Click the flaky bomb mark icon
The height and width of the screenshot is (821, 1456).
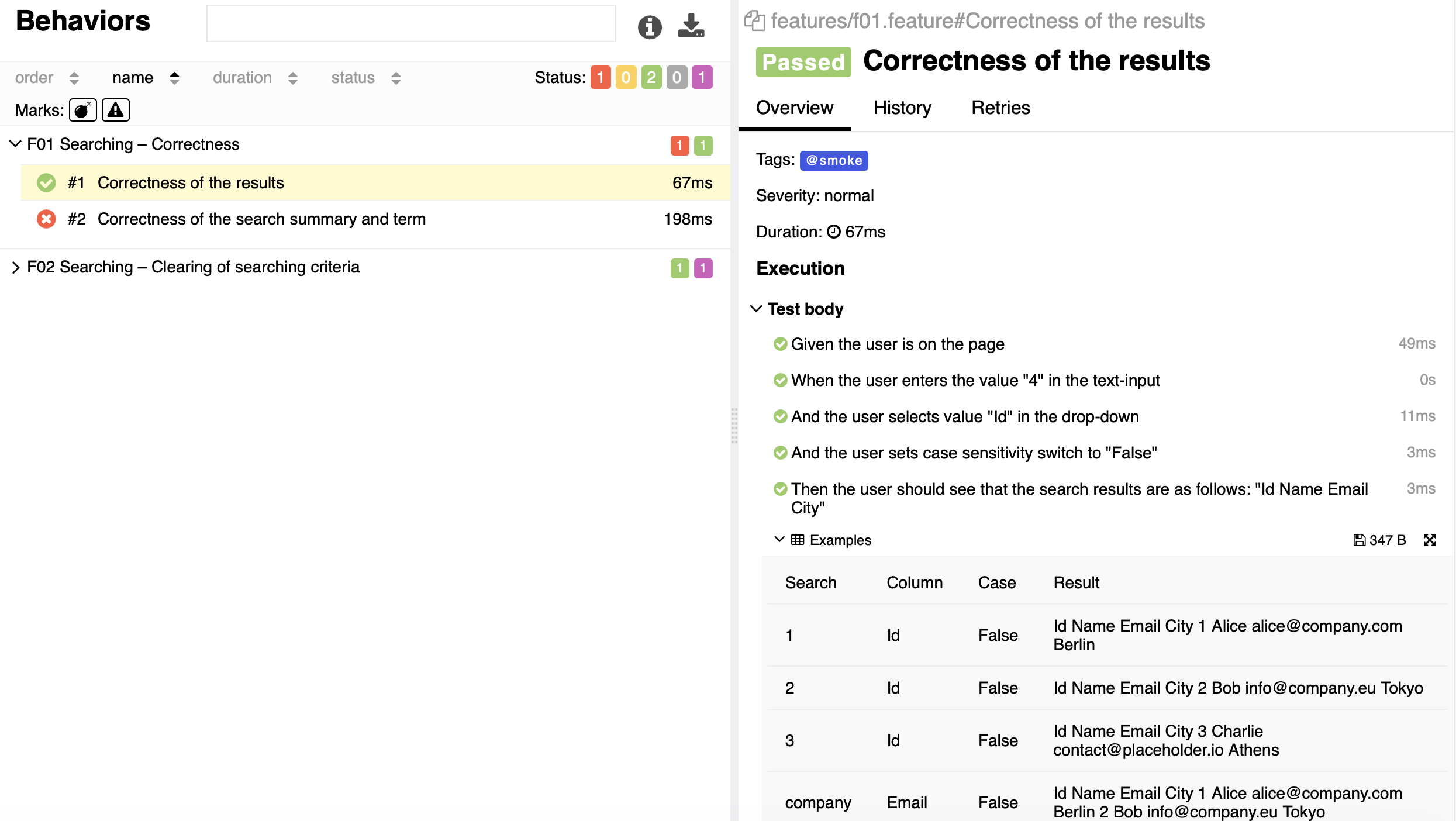(82, 110)
